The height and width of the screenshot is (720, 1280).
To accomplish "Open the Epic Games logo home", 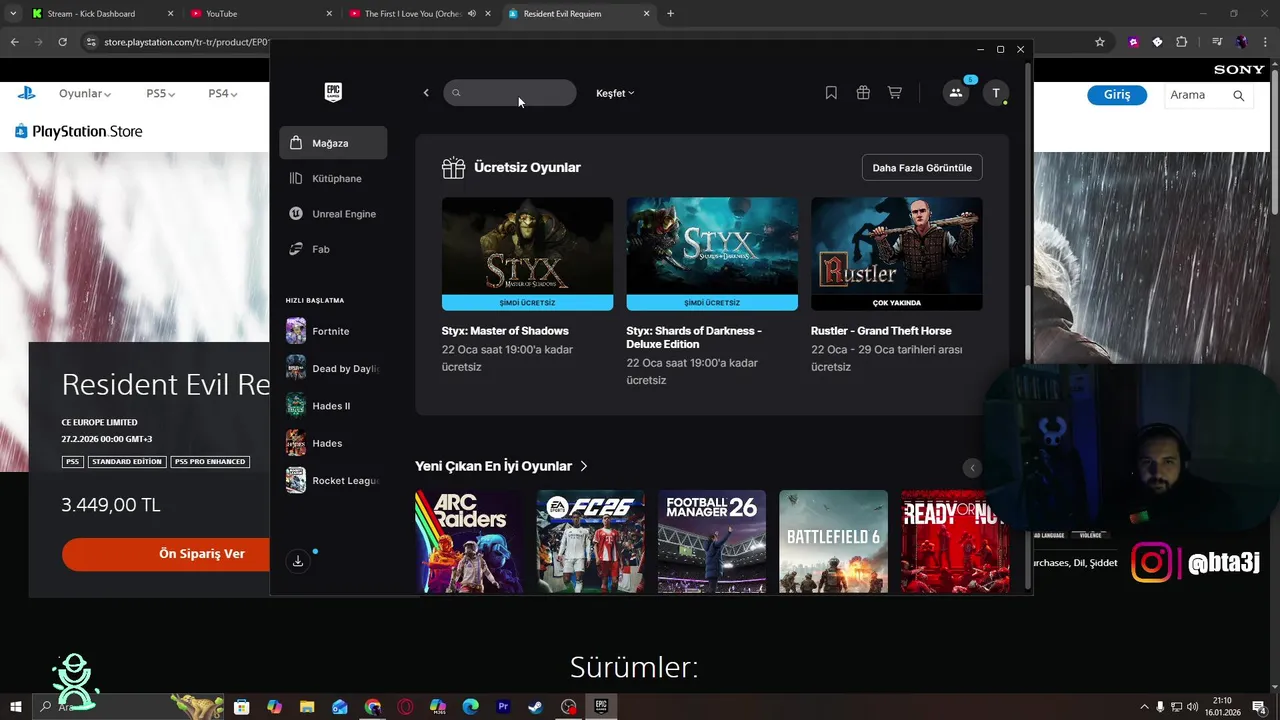I will coord(333,92).
